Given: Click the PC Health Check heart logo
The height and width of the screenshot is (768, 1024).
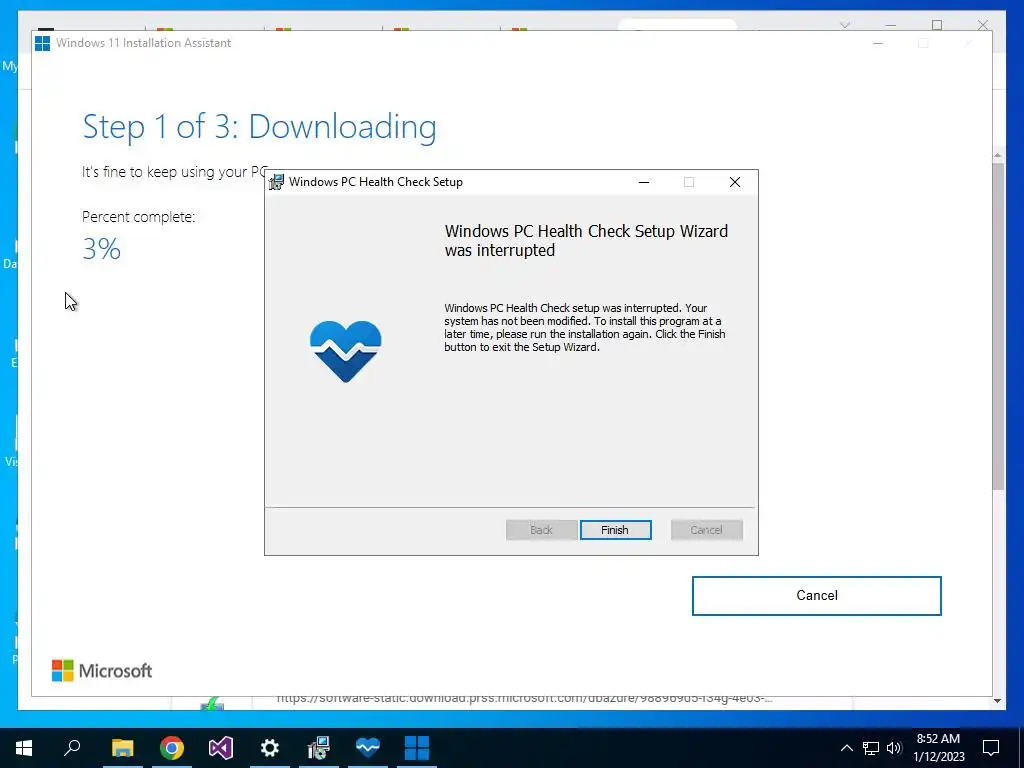Looking at the screenshot, I should click(345, 351).
